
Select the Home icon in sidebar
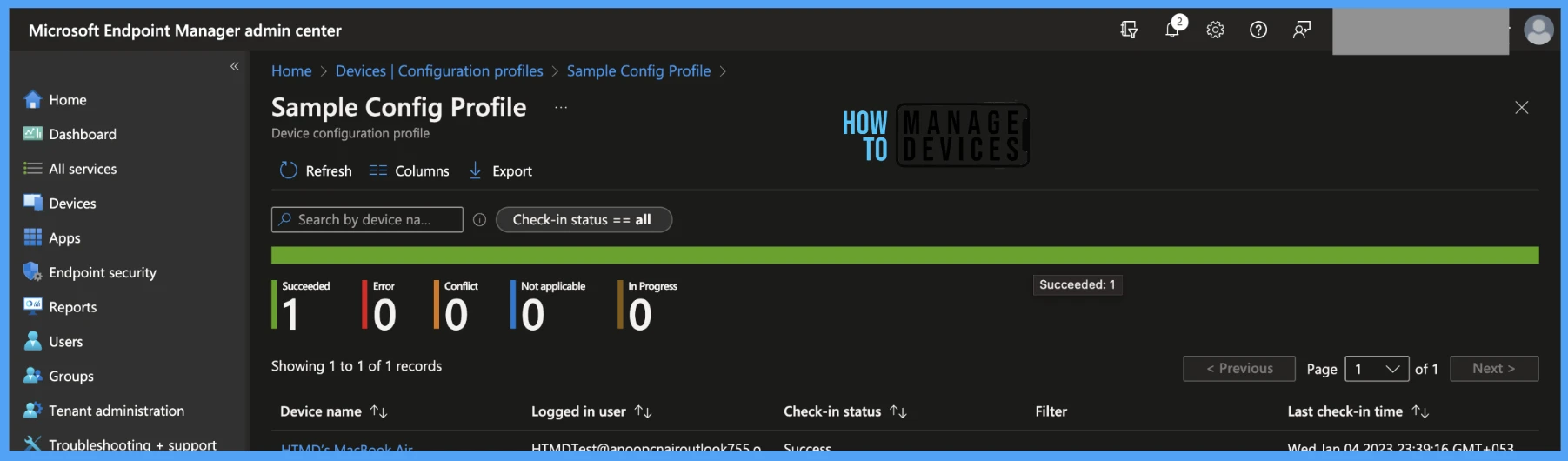tap(33, 100)
